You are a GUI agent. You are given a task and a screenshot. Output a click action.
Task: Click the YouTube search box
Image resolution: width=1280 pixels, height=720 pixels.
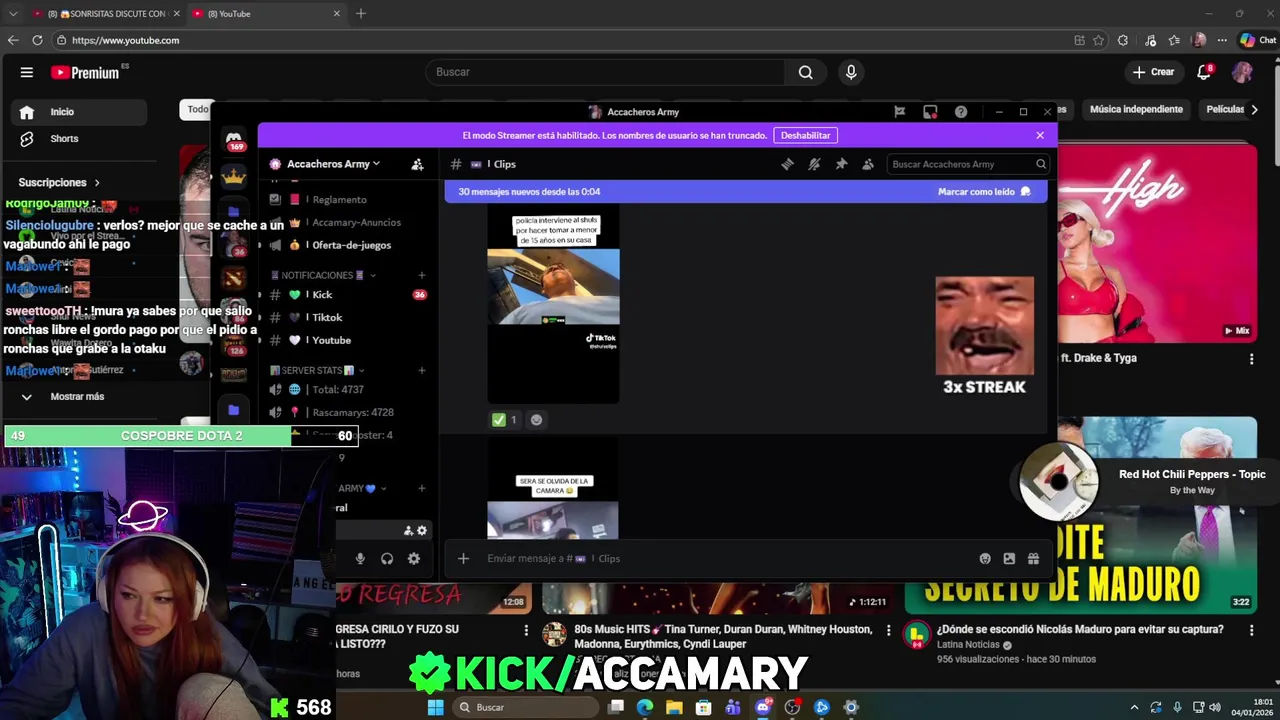(x=606, y=72)
